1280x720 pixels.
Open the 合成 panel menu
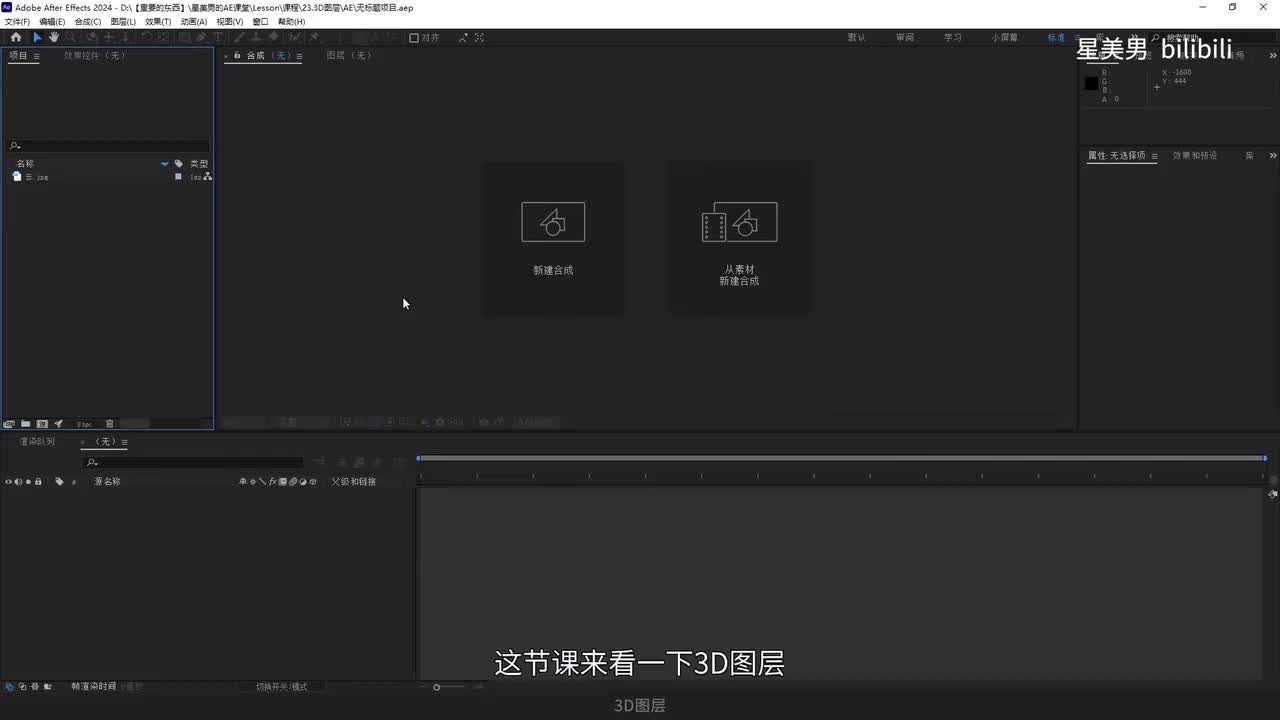[x=299, y=57]
